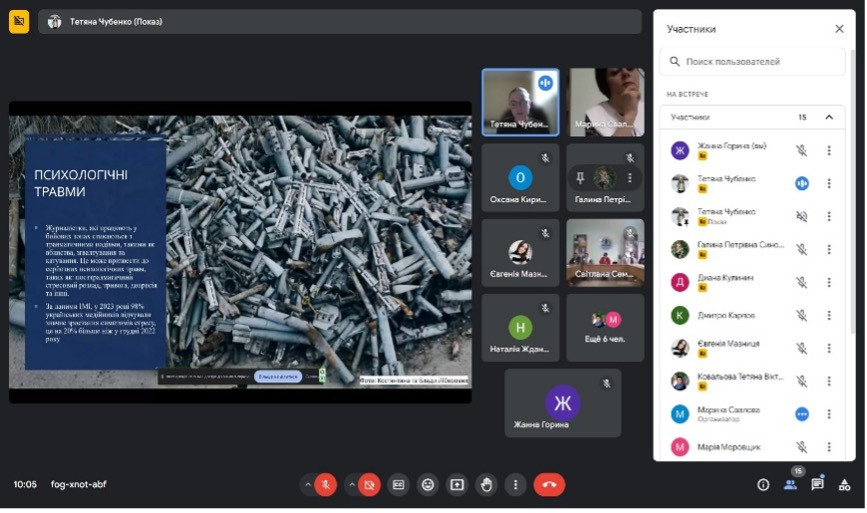Open options for Галина Петрівна row
This screenshot has height=513, width=867.
(829, 249)
